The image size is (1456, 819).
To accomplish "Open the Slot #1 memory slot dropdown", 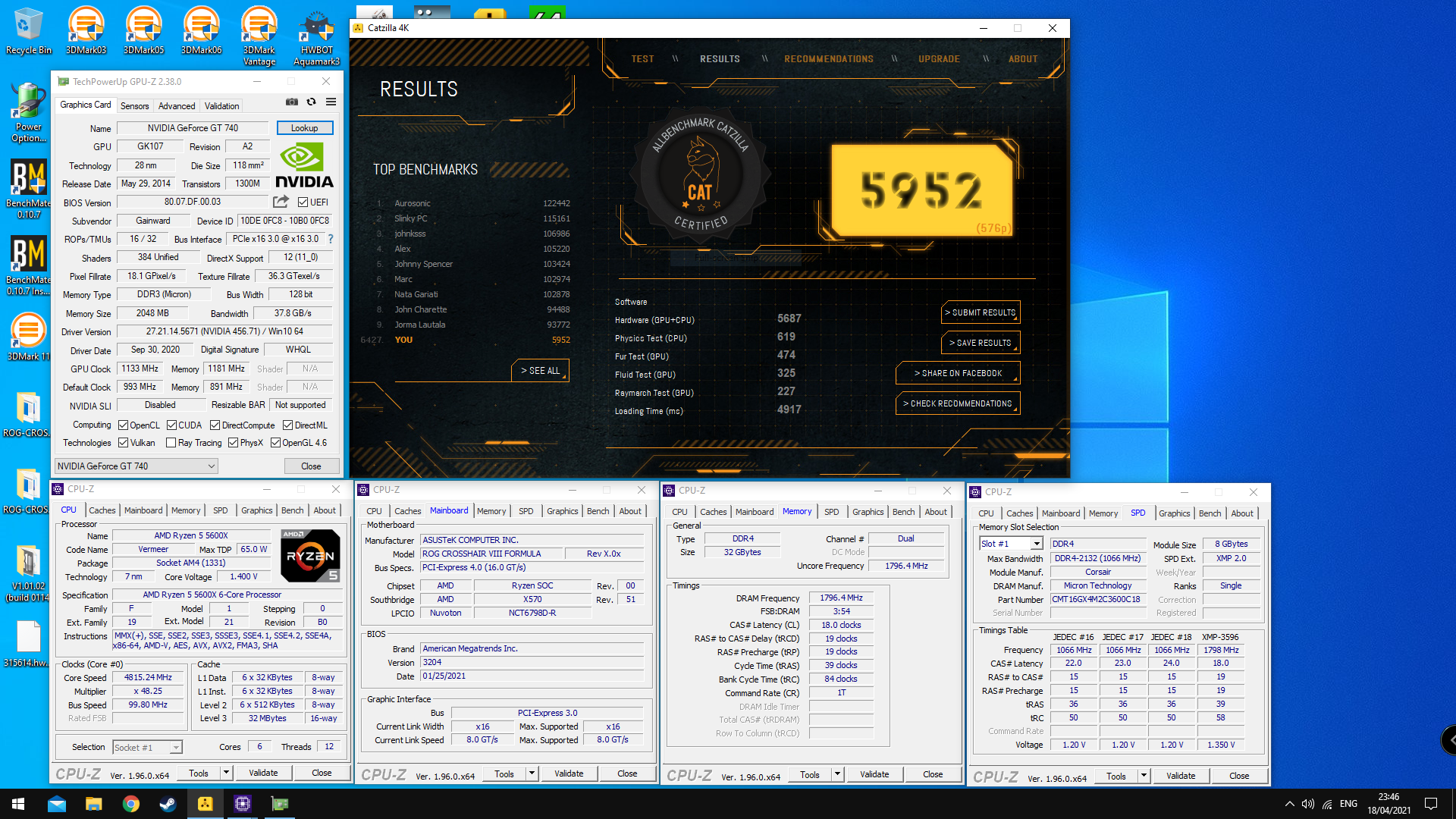I will pos(1012,544).
